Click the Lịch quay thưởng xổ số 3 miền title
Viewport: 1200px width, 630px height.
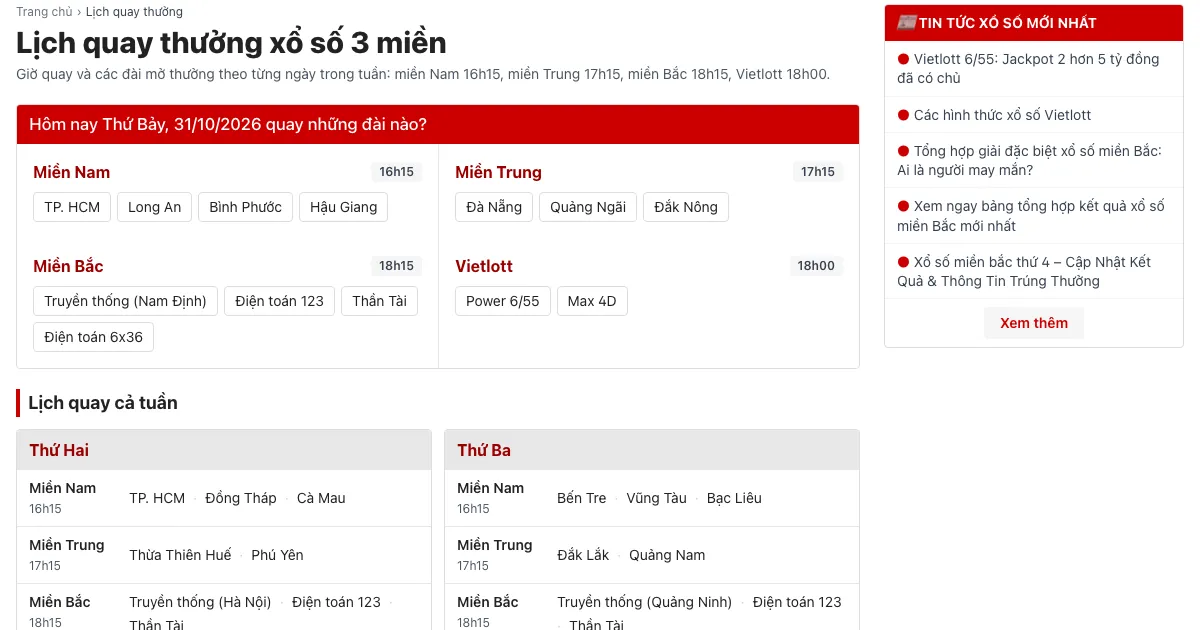231,43
